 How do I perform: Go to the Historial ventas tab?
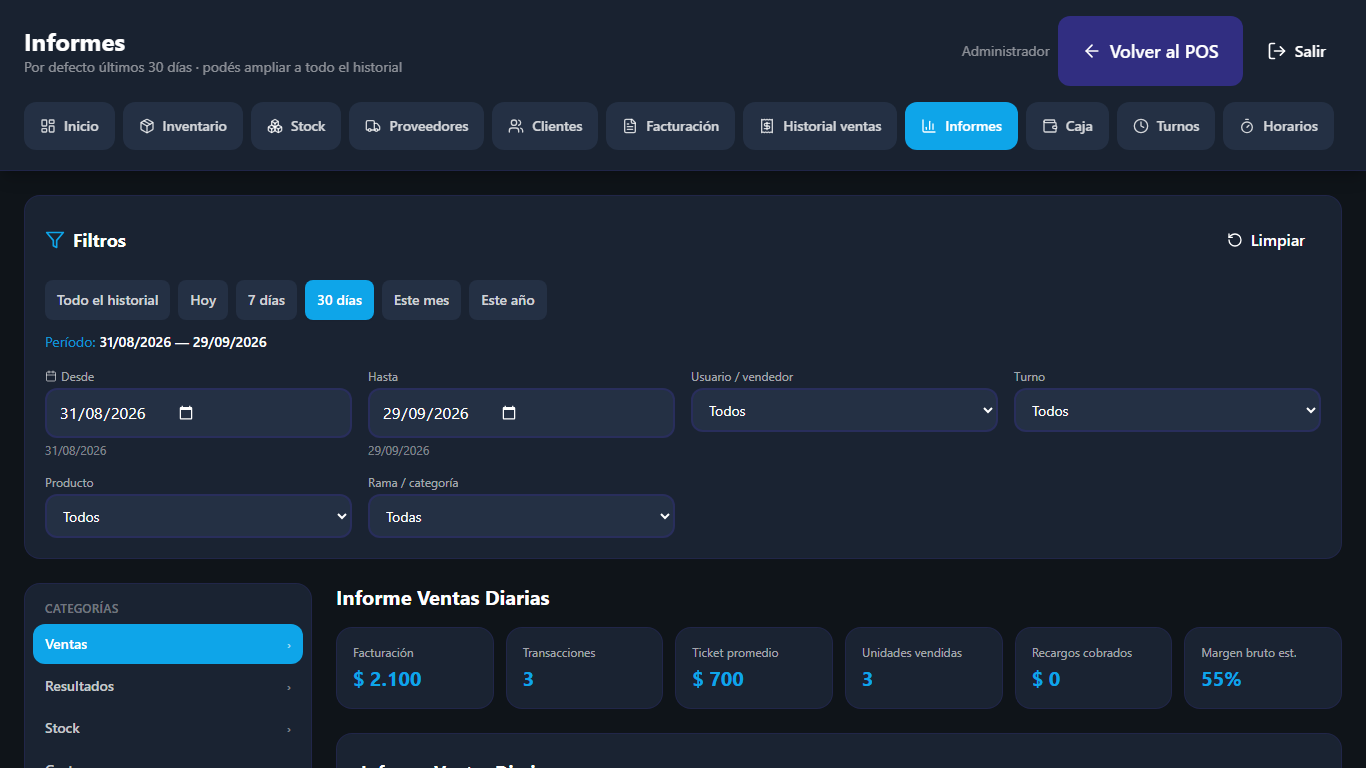pyautogui.click(x=820, y=126)
